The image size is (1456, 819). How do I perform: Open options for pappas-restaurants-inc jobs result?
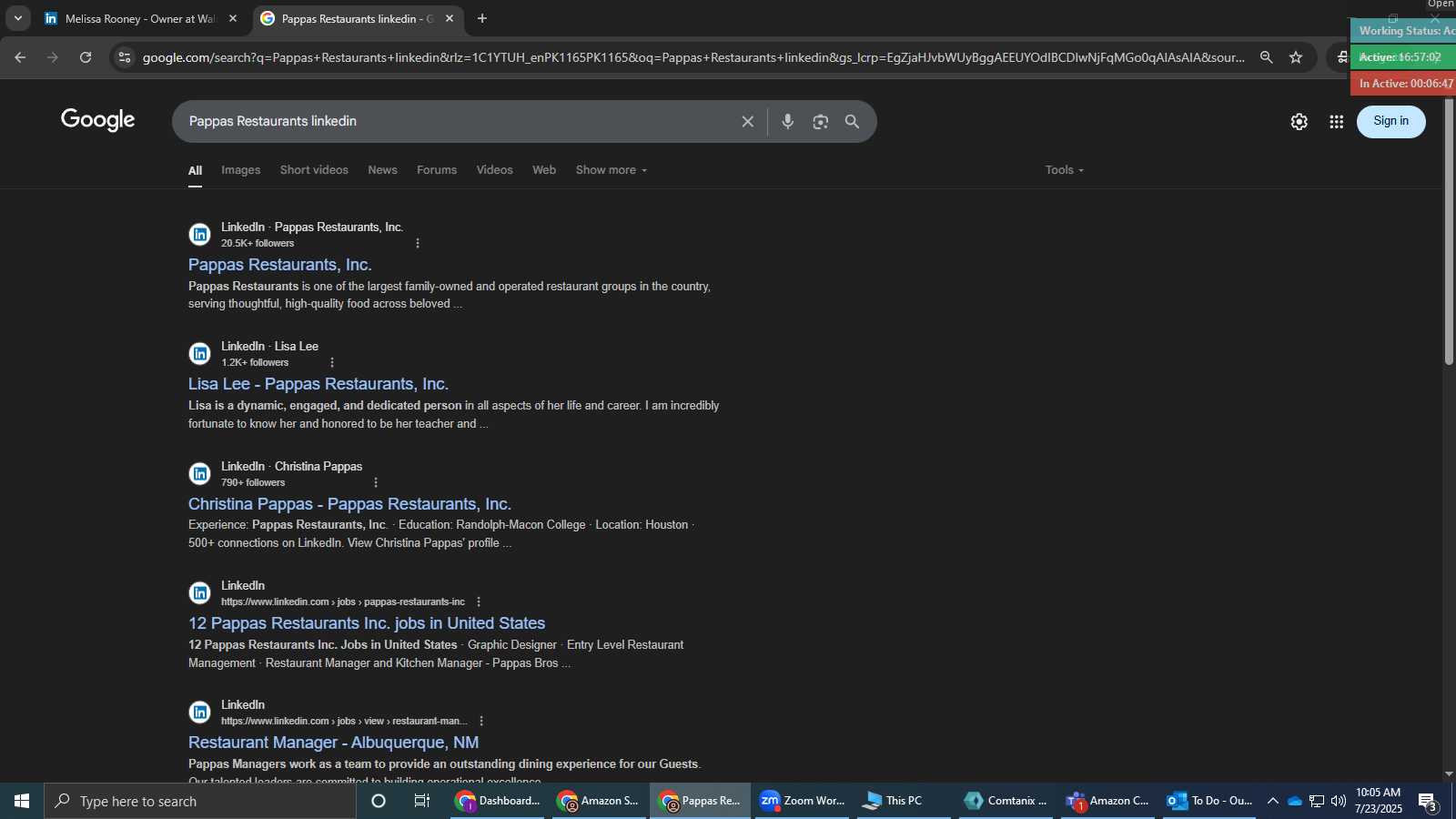(479, 602)
